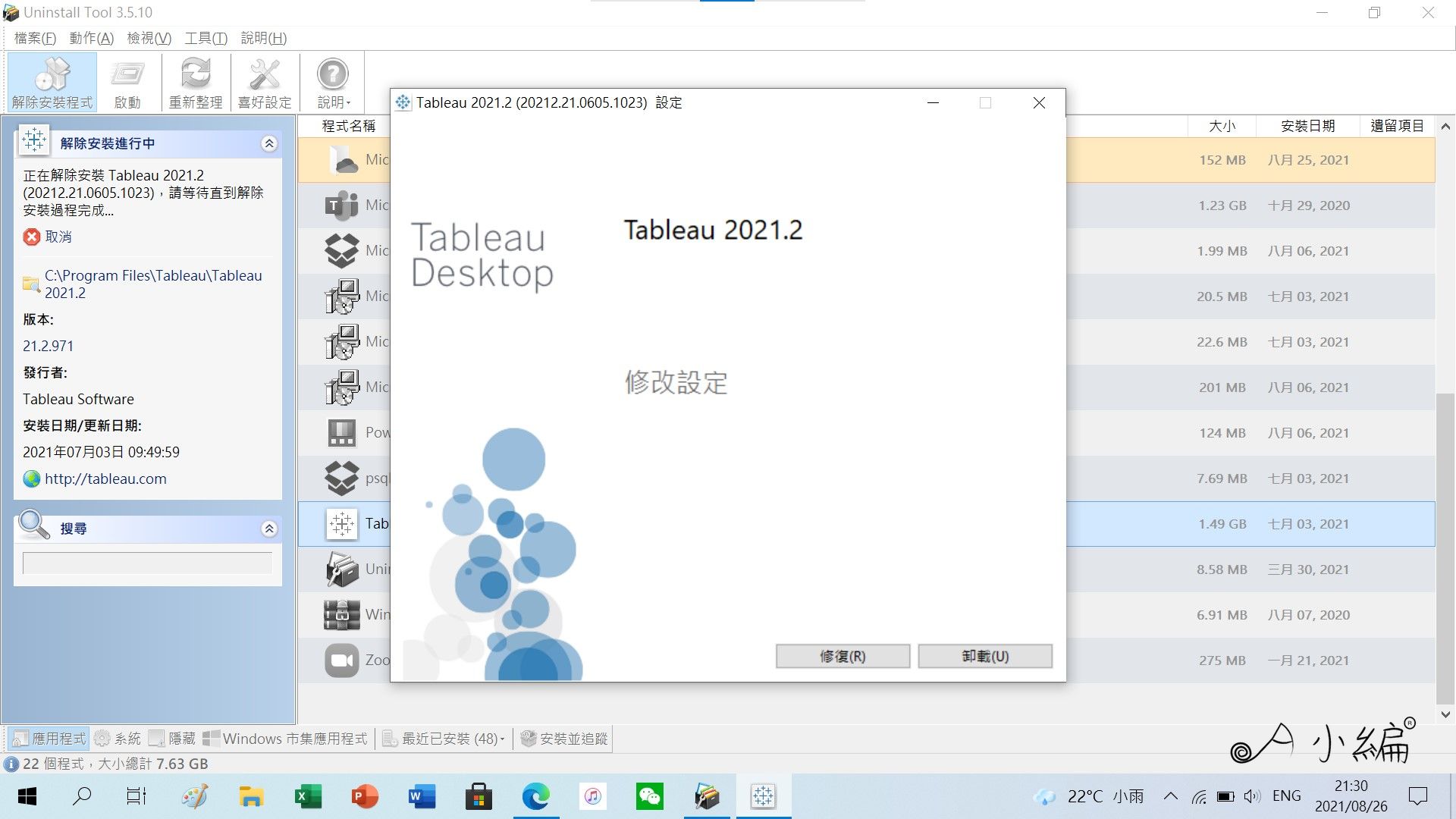Show hidden tray icons chevron
Viewport: 1456px width, 819px height.
click(x=1170, y=796)
